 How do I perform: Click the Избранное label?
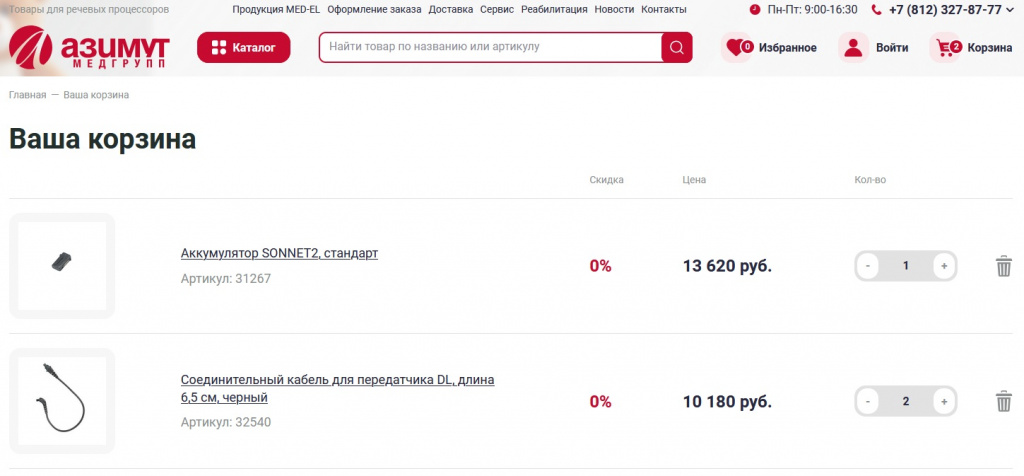click(788, 48)
